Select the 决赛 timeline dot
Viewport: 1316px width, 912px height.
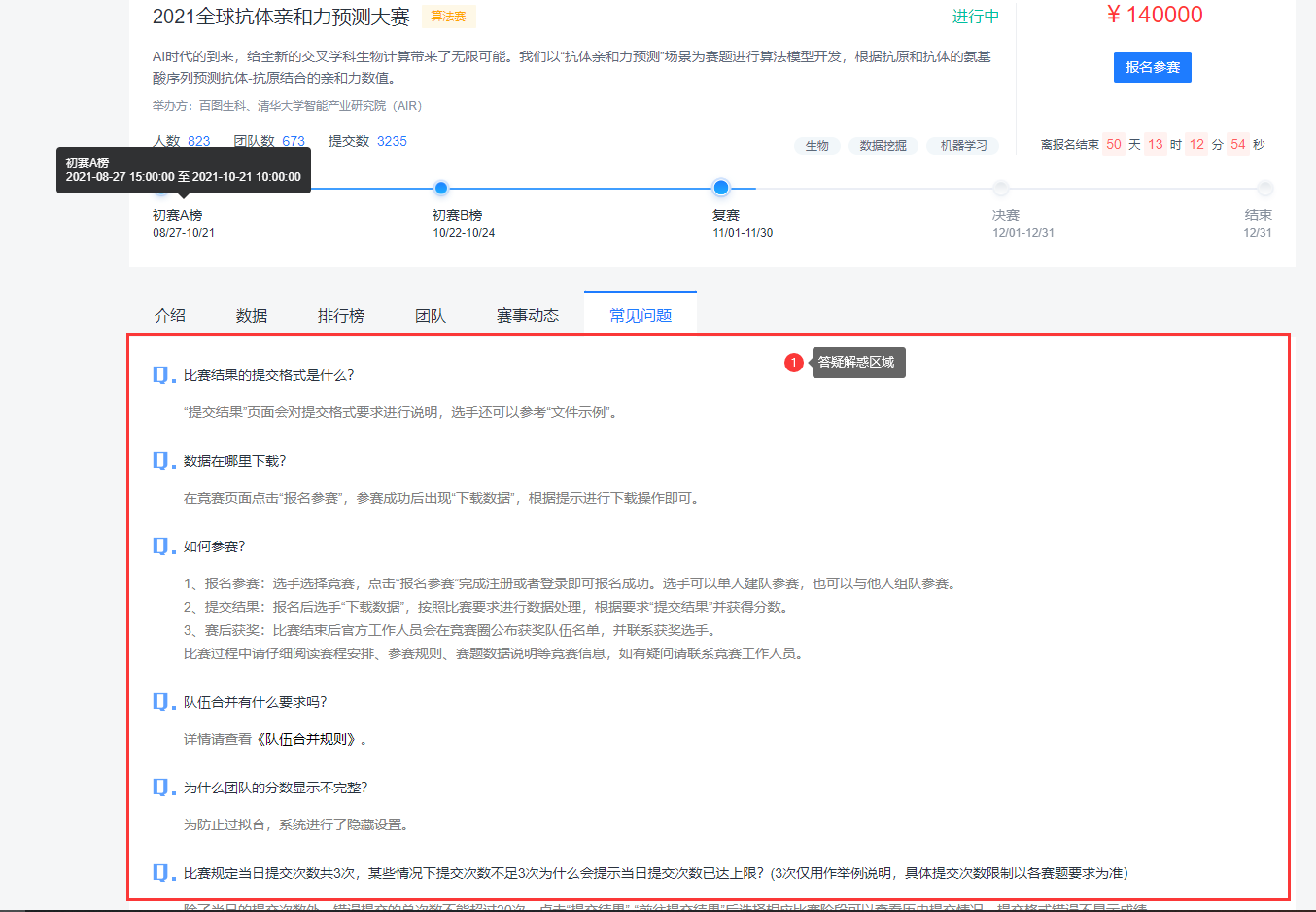1001,188
